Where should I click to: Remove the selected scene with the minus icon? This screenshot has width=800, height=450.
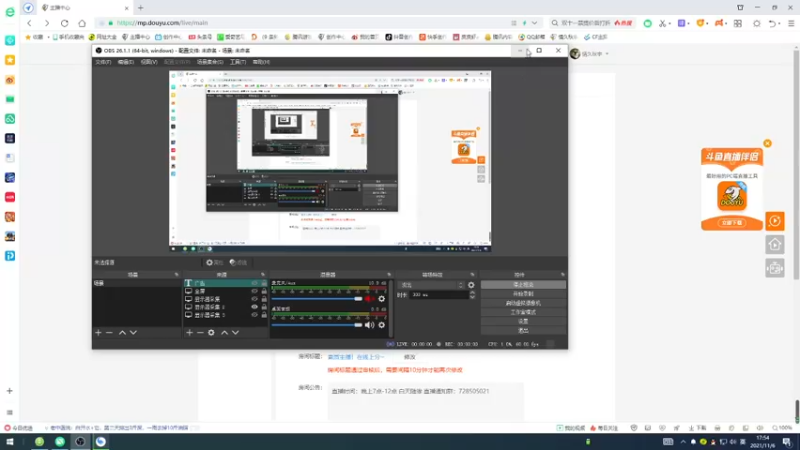109,333
